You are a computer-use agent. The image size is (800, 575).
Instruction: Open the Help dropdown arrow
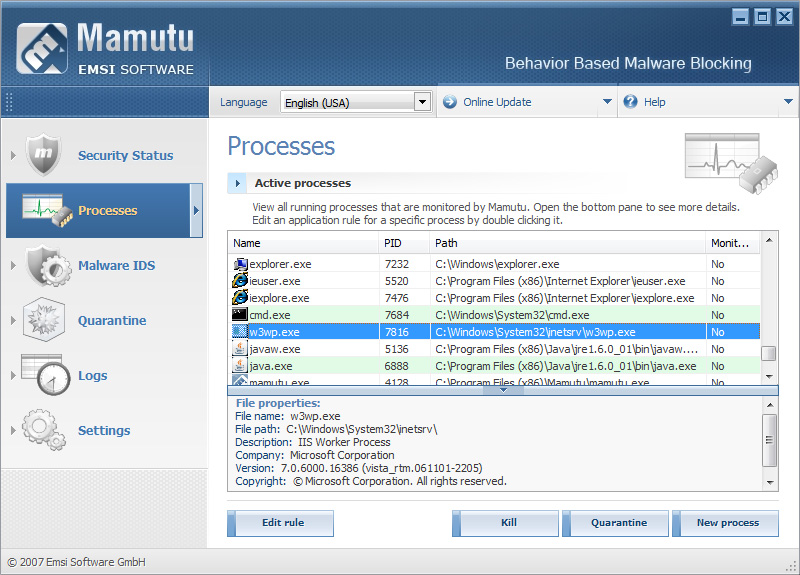click(788, 102)
